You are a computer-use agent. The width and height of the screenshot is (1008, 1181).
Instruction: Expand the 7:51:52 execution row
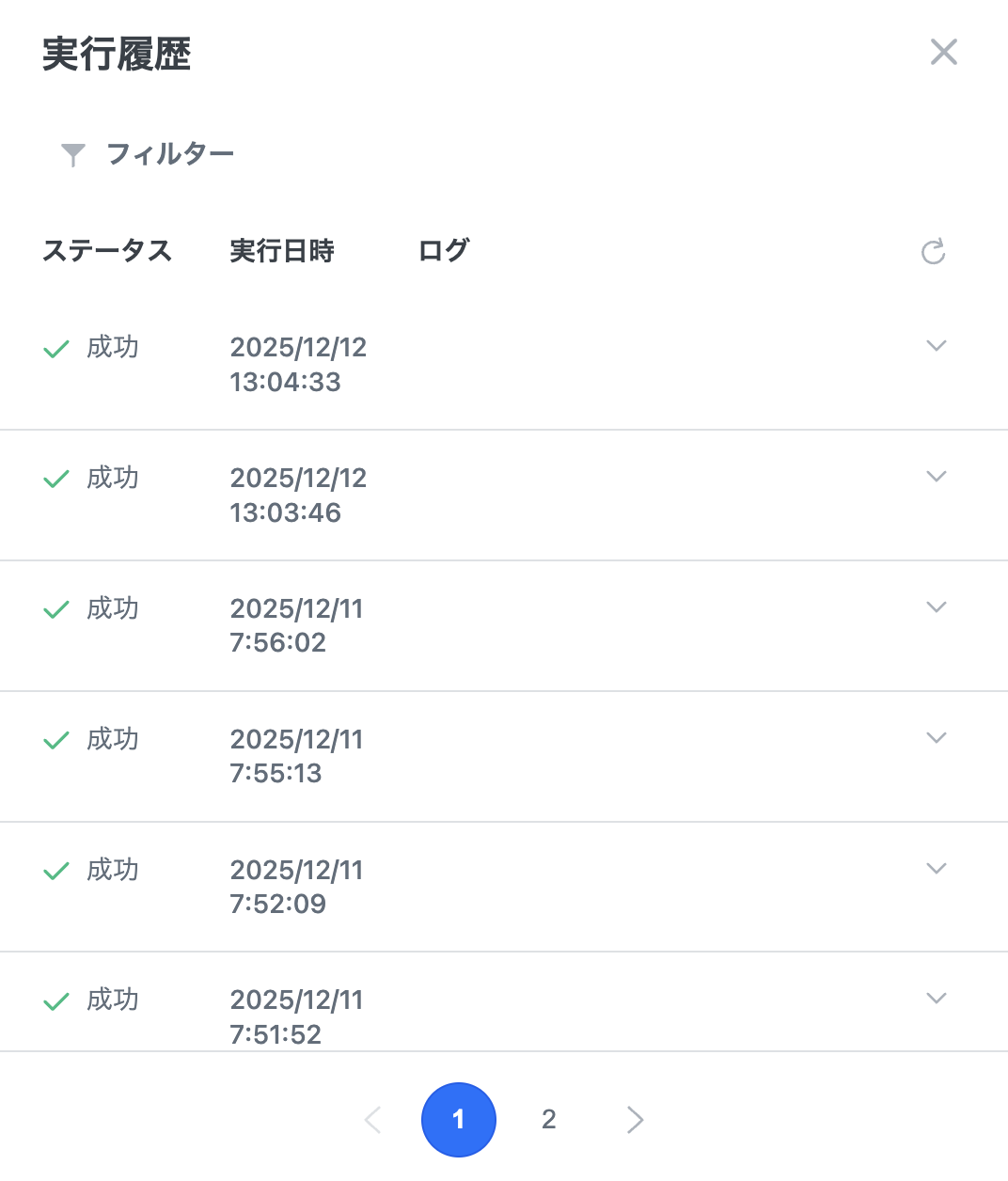click(x=936, y=999)
